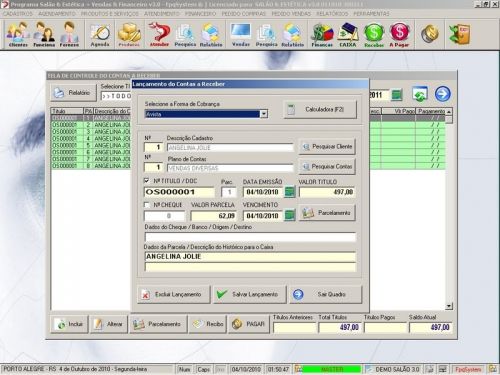Expand the Forma de Cobrança dropdown
This screenshot has height=375, width=500.
(264, 114)
